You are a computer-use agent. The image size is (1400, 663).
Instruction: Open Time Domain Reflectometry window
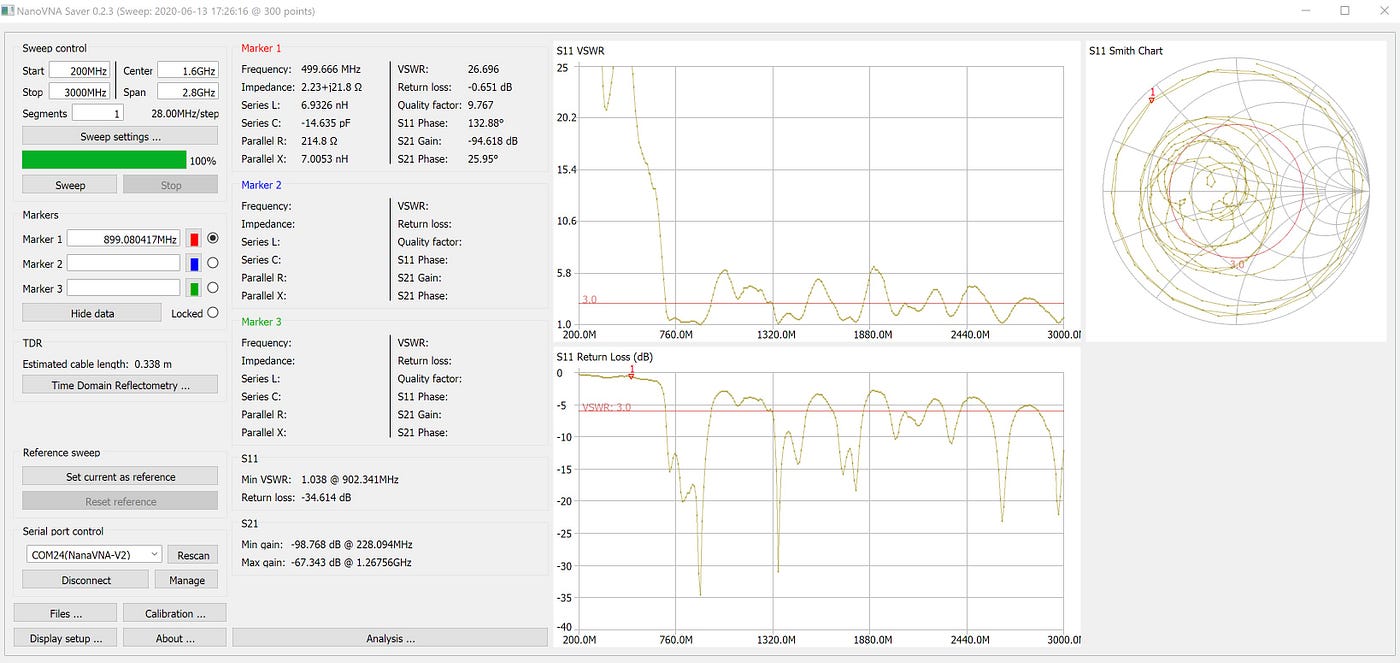120,385
